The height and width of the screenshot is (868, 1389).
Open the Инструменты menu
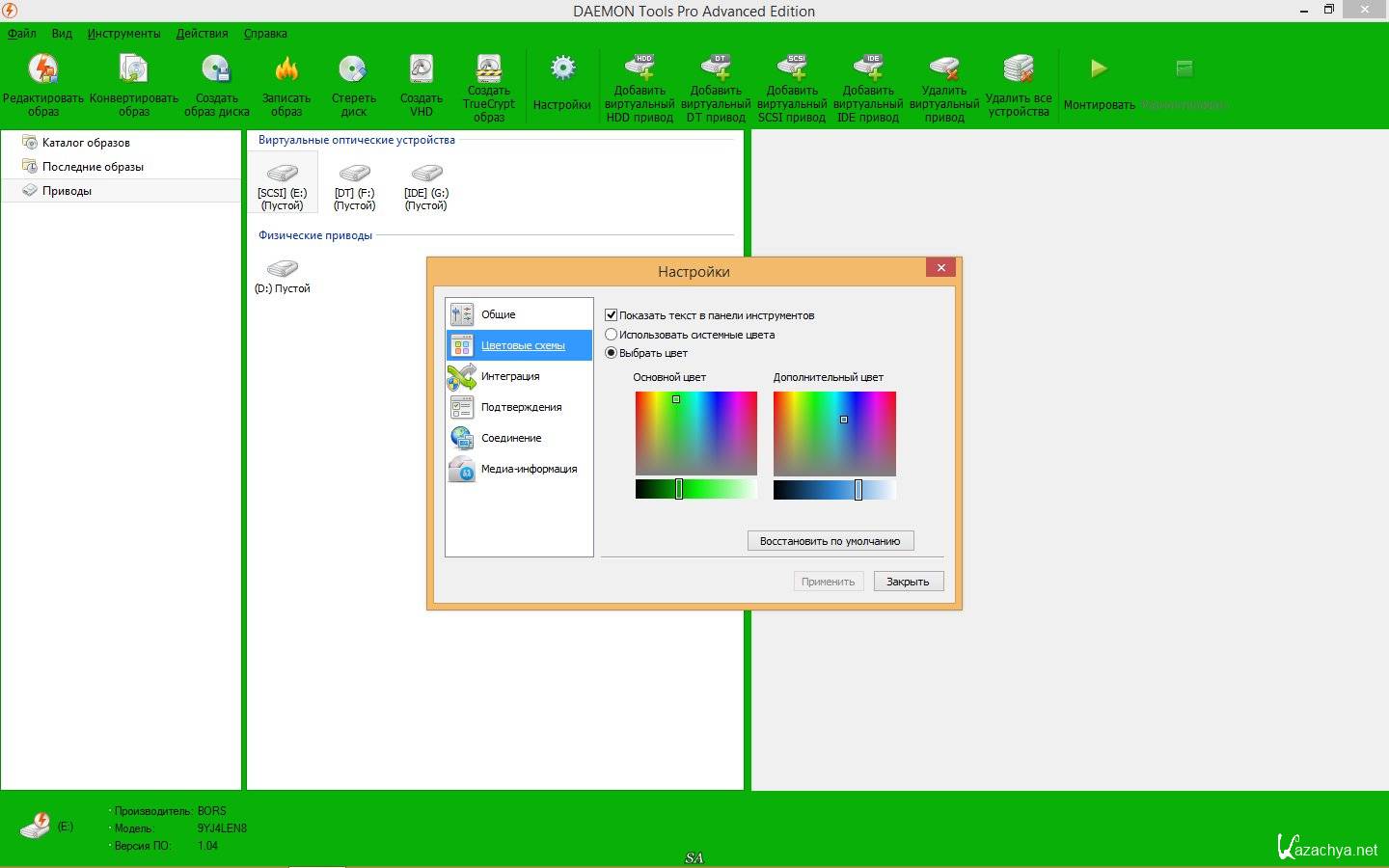pos(123,34)
